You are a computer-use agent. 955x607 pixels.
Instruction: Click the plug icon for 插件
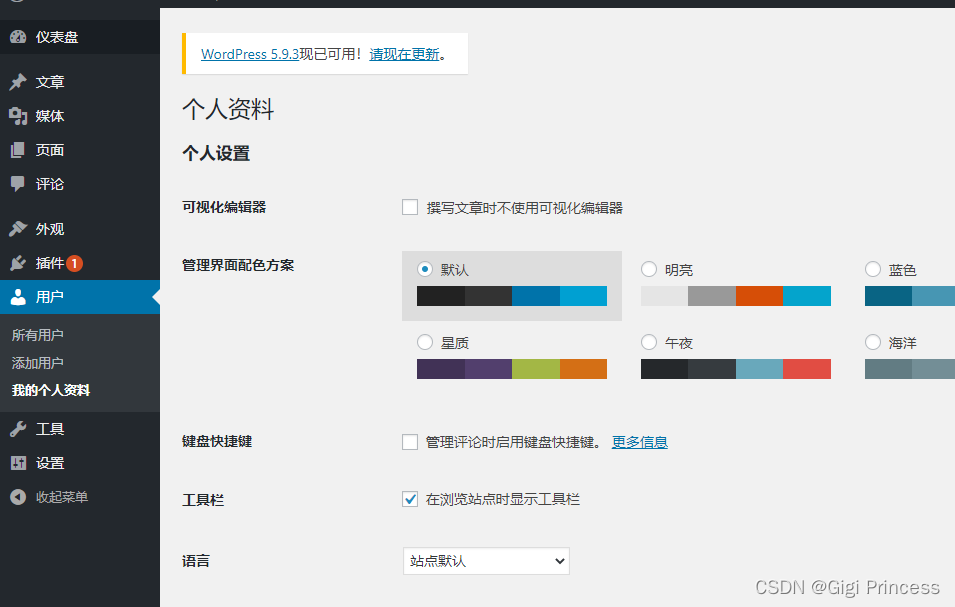pyautogui.click(x=18, y=263)
